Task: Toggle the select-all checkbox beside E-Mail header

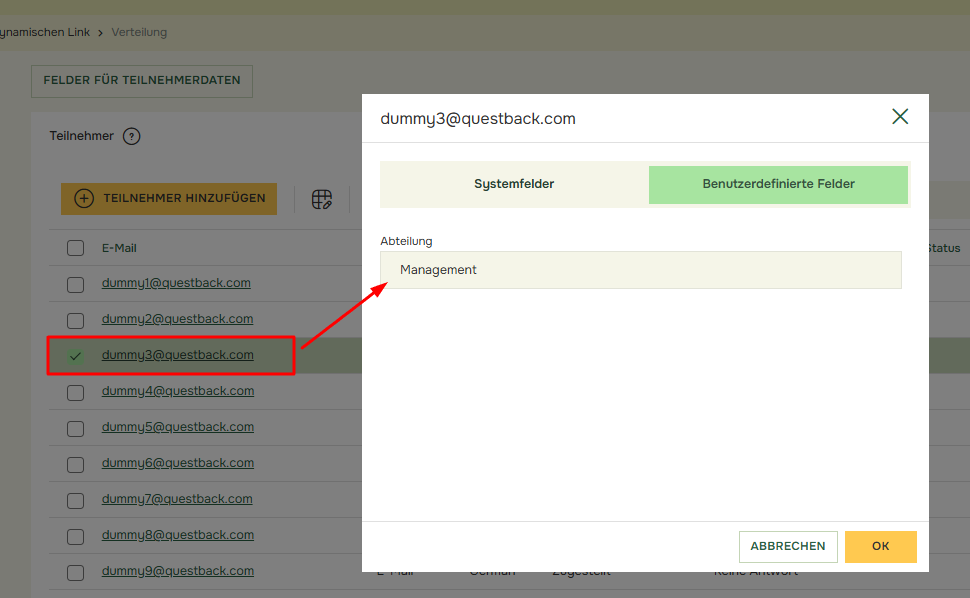Action: coord(75,248)
